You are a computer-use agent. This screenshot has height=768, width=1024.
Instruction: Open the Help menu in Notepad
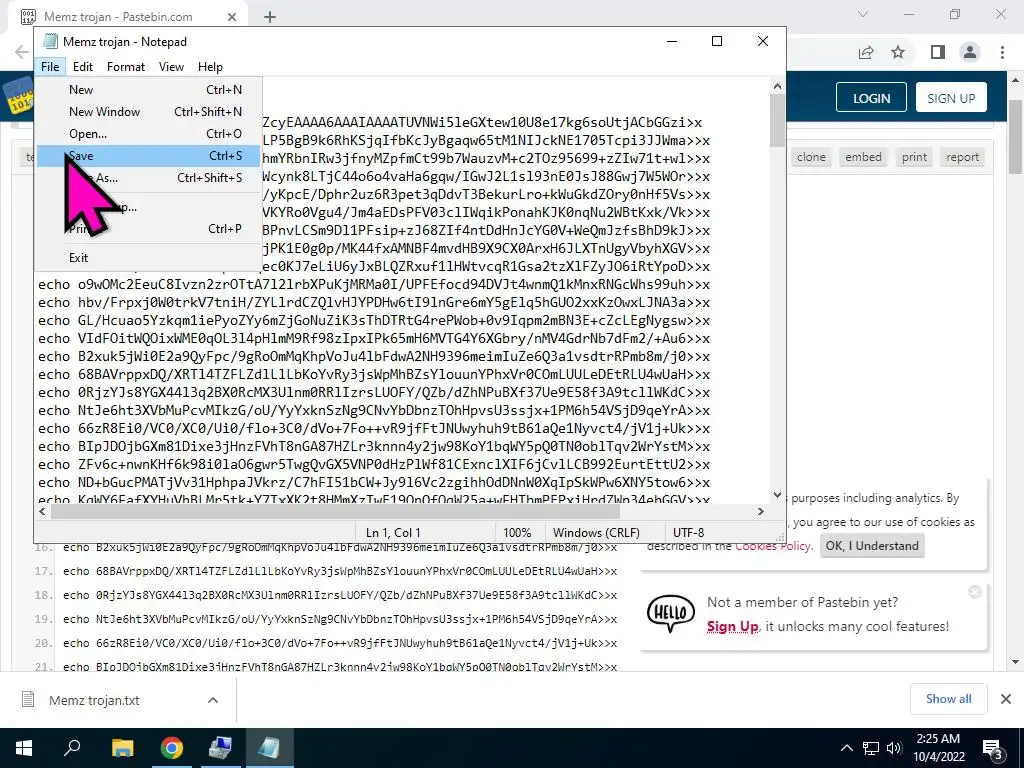click(x=210, y=67)
